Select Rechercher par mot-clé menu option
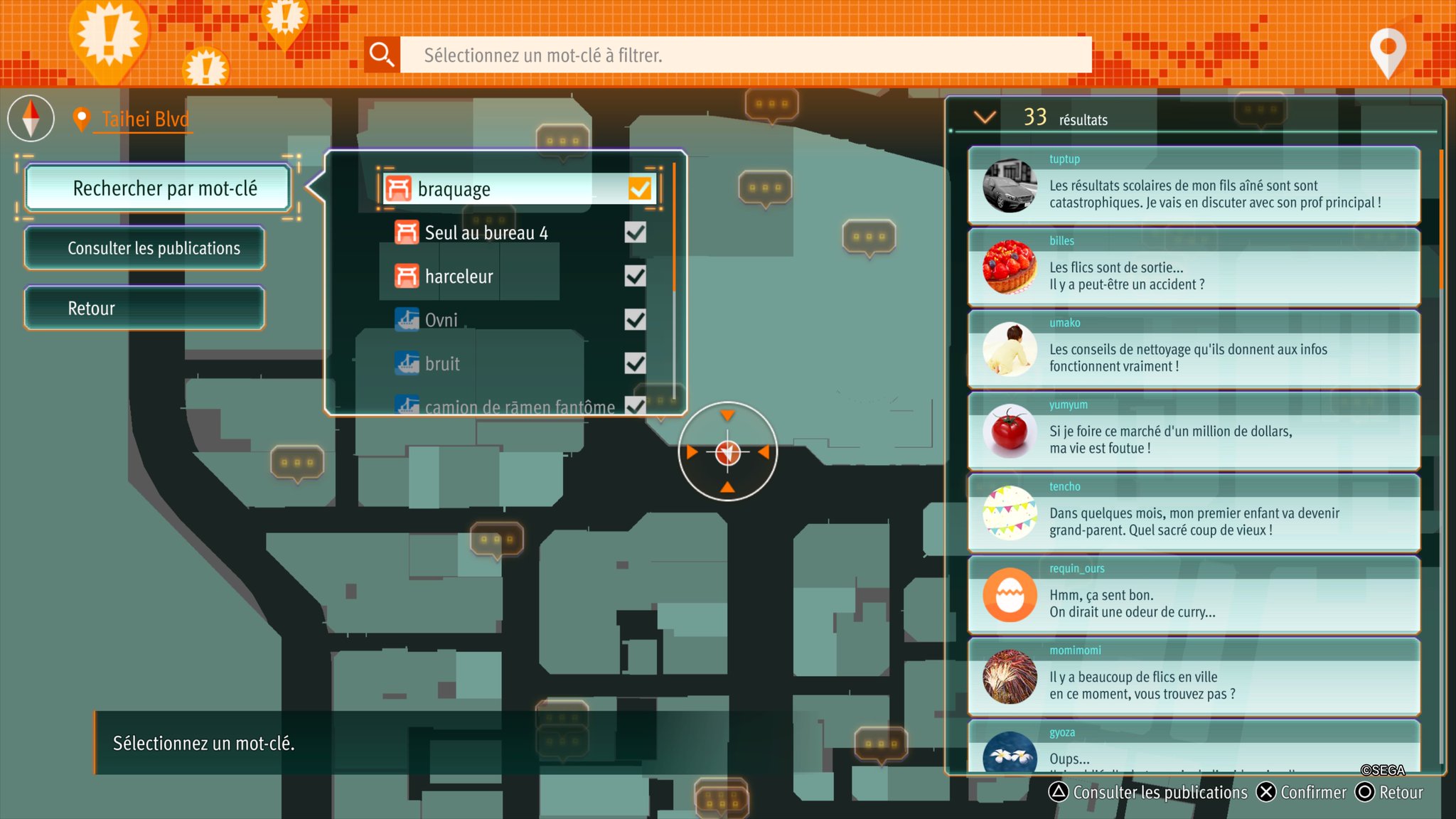This screenshot has width=1456, height=819. [157, 188]
